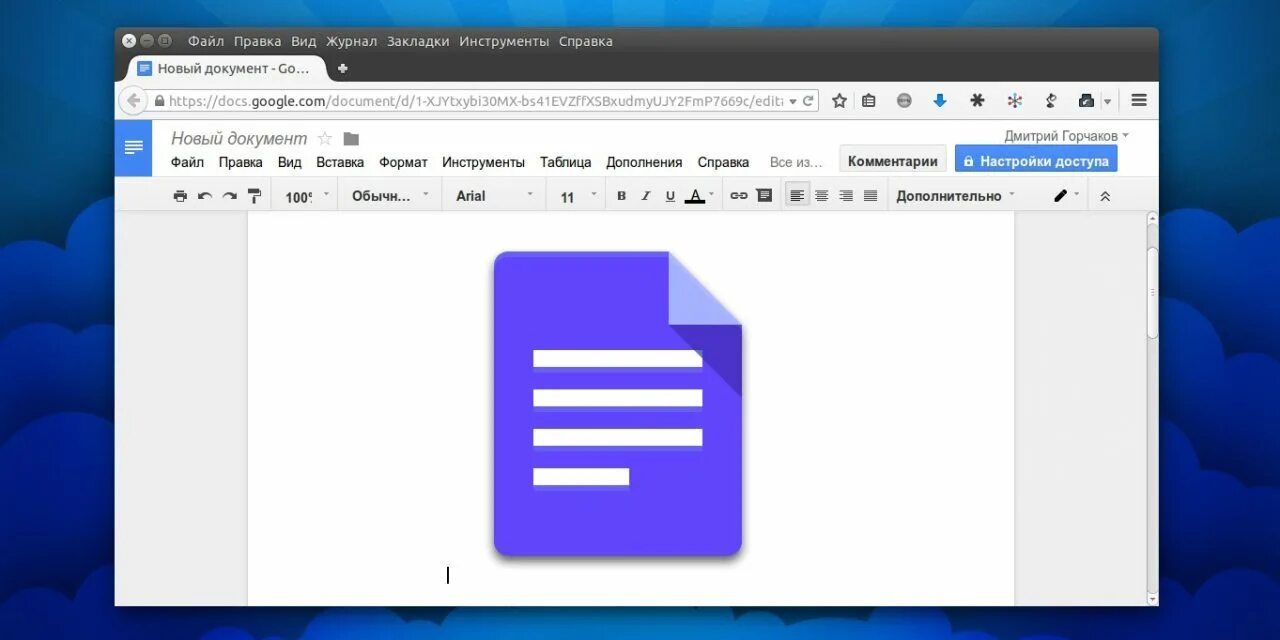Align text to the left
Image resolution: width=1280 pixels, height=640 pixels.
pyautogui.click(x=797, y=196)
